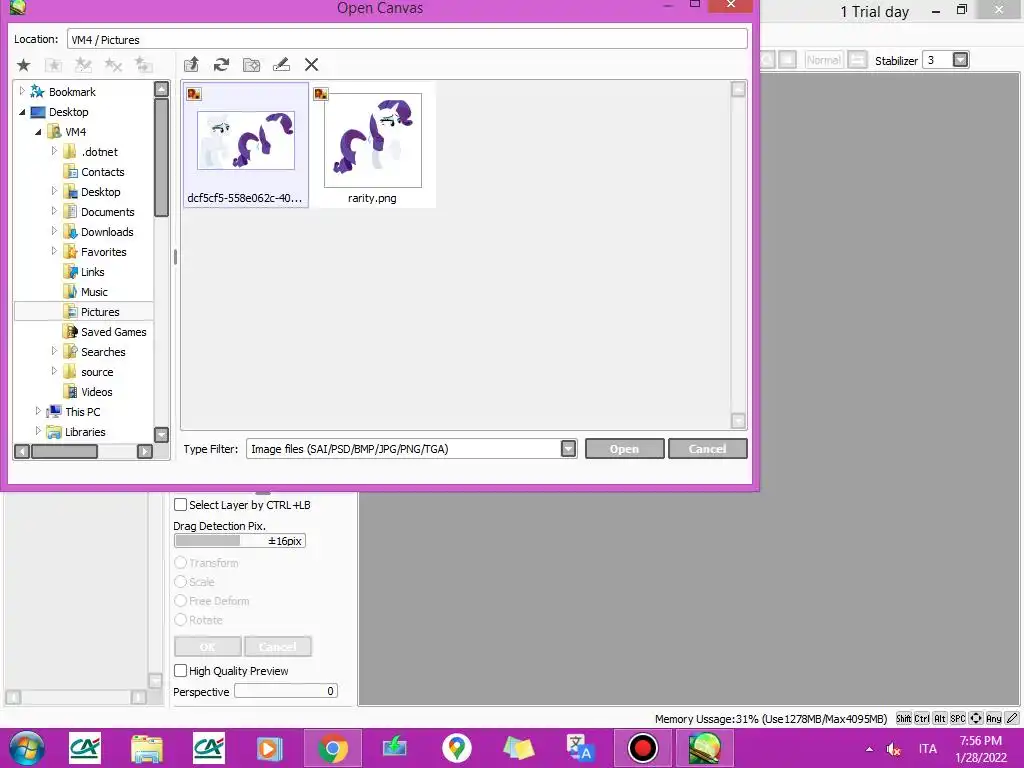Select the Links folder in tree
Viewport: 1024px width, 768px height.
click(92, 272)
